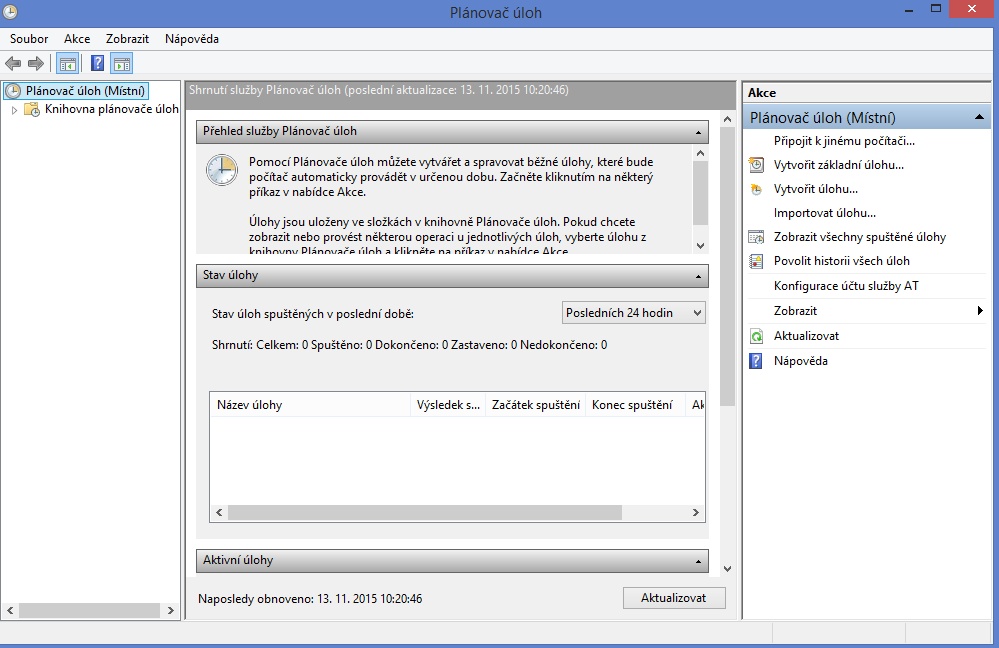The height and width of the screenshot is (648, 999).
Task: Collapse the Stav úlohy section
Action: 698,276
